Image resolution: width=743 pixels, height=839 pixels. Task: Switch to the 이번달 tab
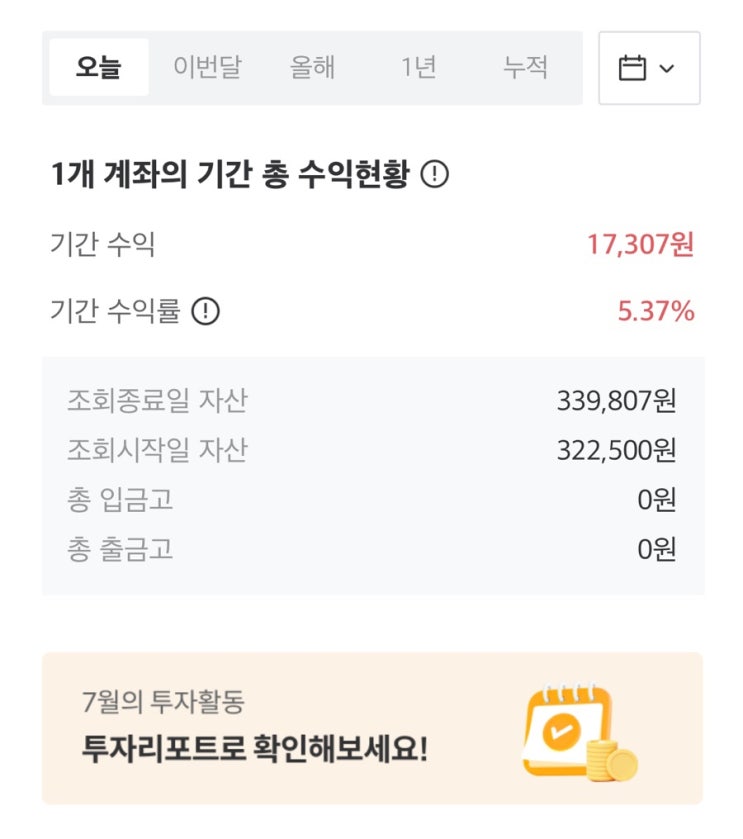point(207,68)
